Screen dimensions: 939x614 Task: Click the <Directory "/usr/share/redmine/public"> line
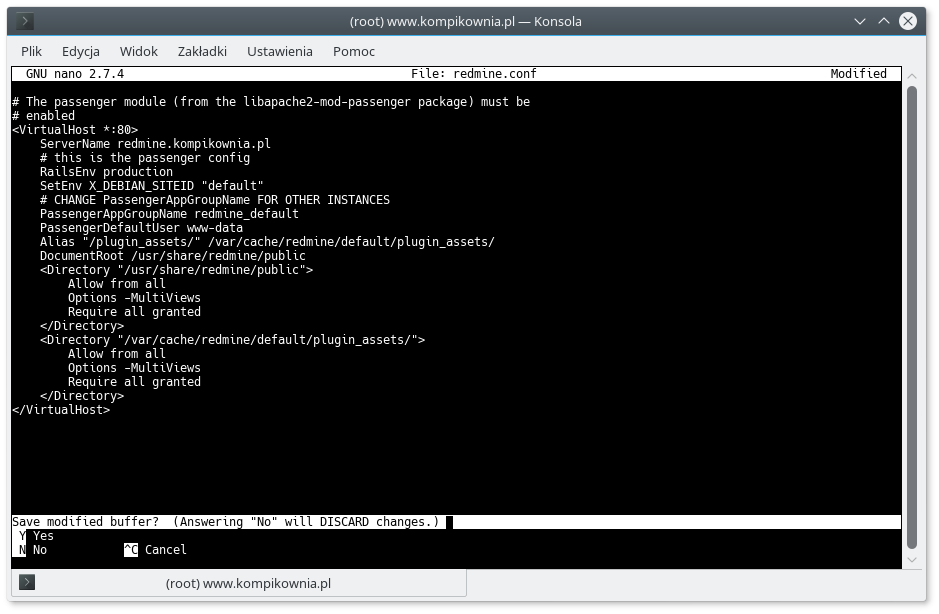click(176, 270)
